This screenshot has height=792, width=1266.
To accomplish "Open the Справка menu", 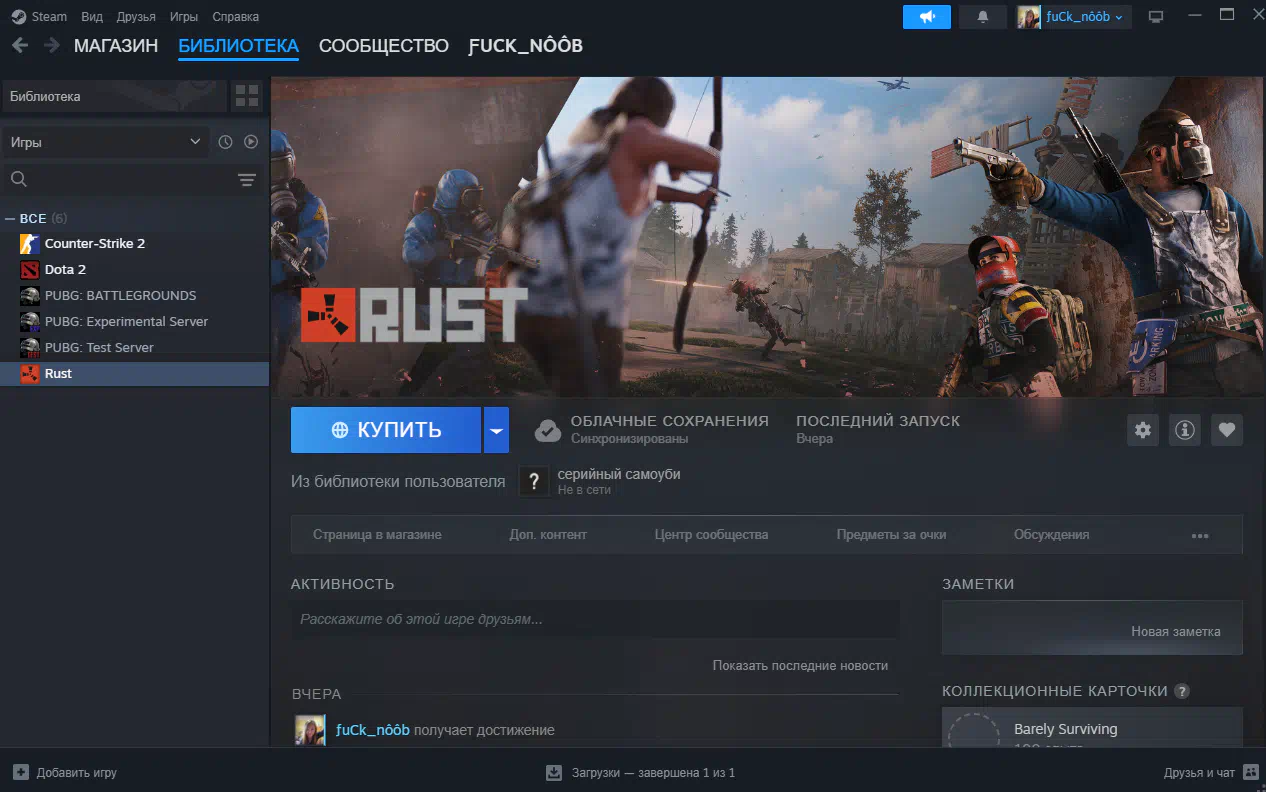I will point(236,17).
